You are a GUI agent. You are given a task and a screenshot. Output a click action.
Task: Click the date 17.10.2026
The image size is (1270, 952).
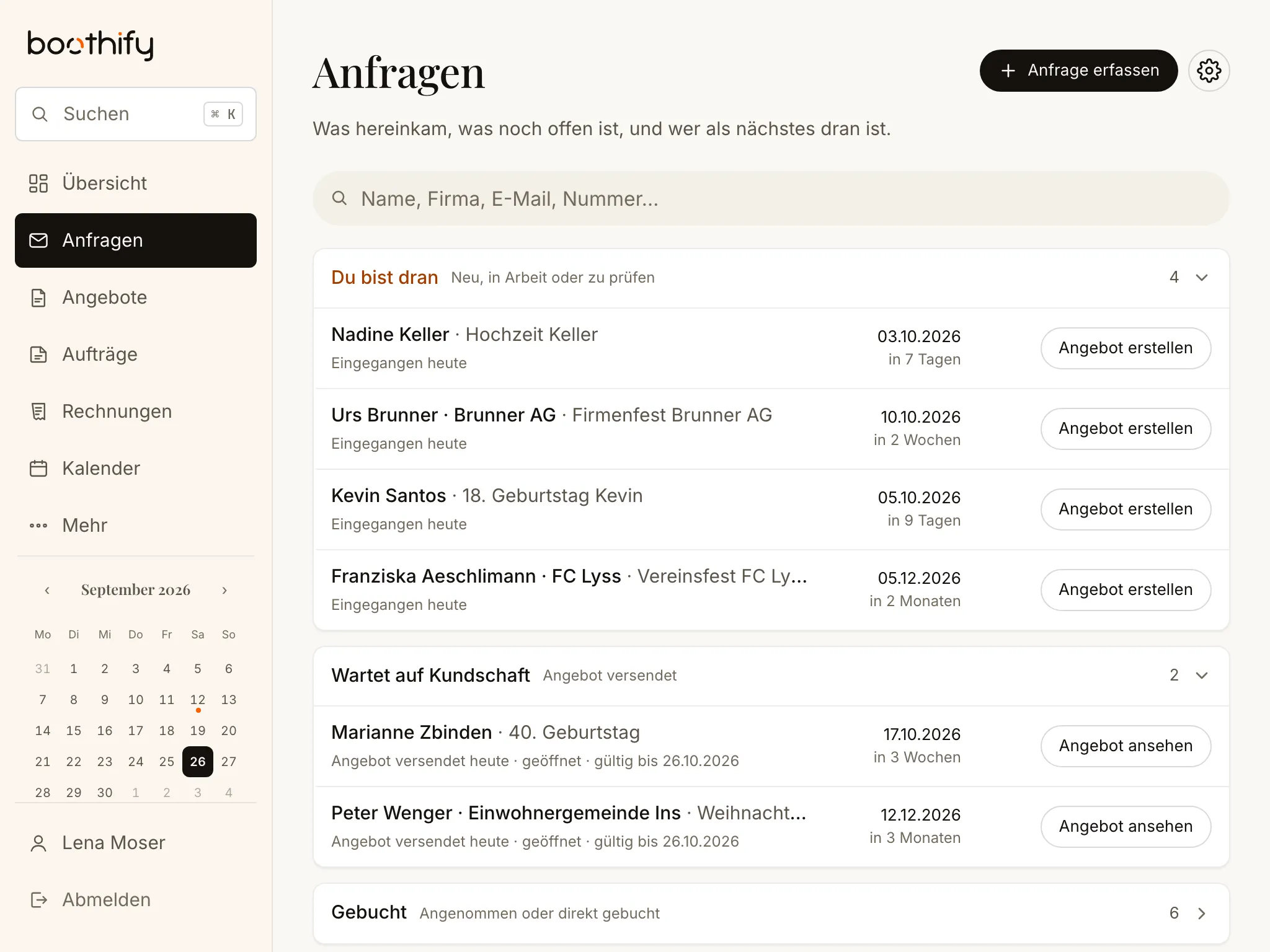(921, 734)
